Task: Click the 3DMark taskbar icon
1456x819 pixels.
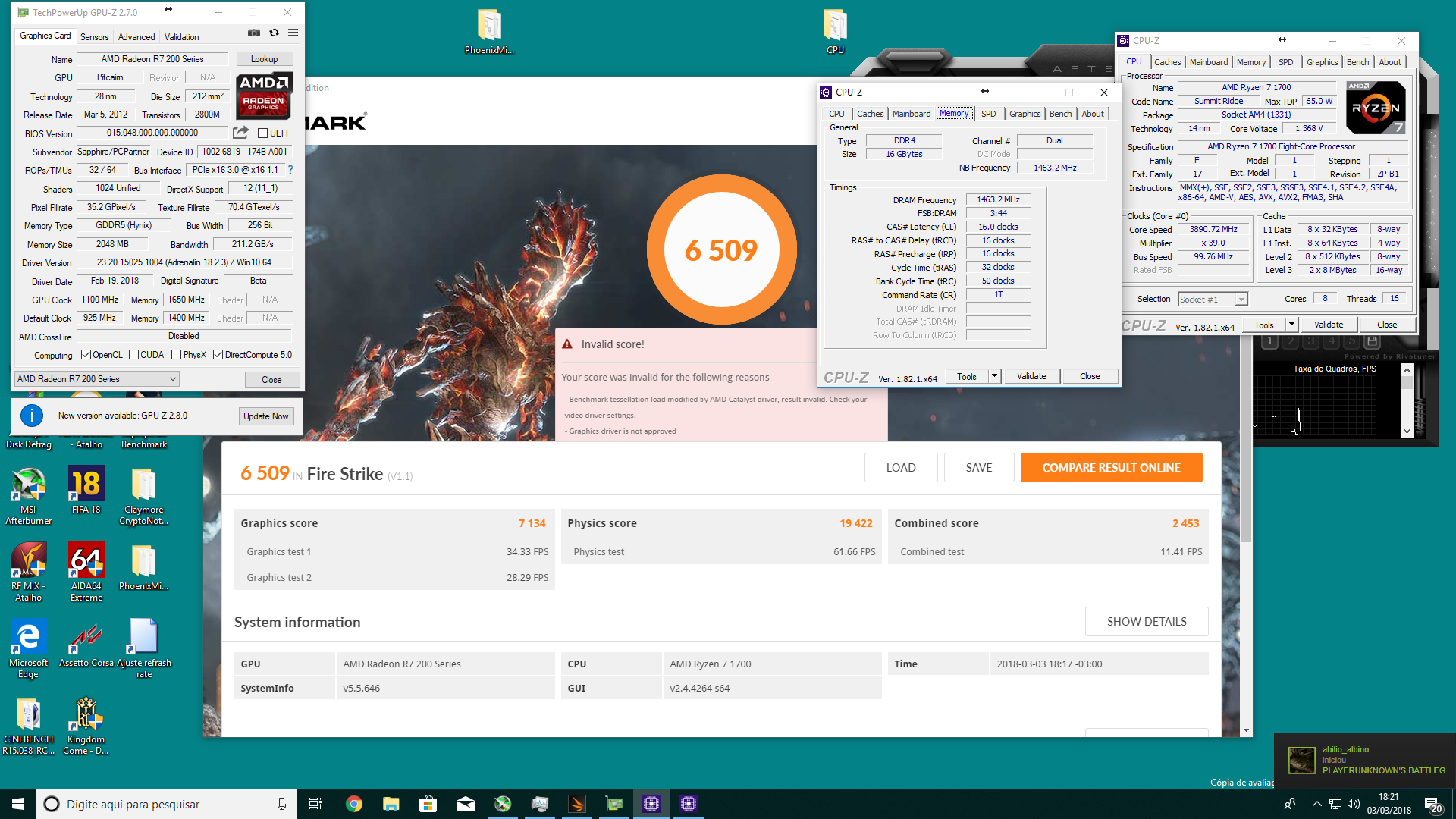Action: click(x=576, y=804)
